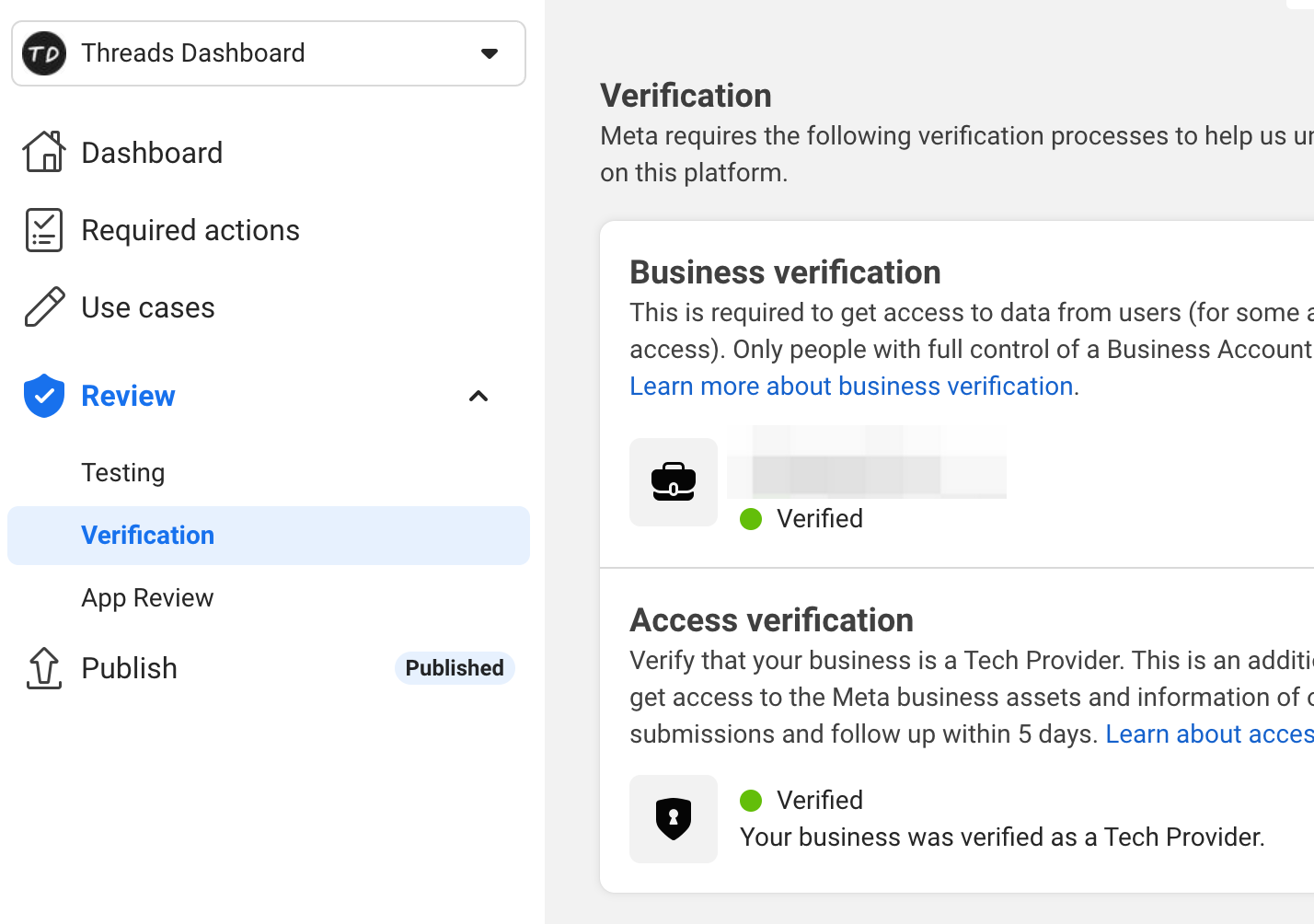1314x924 pixels.
Task: Open Required actions in the sidebar
Action: click(190, 230)
